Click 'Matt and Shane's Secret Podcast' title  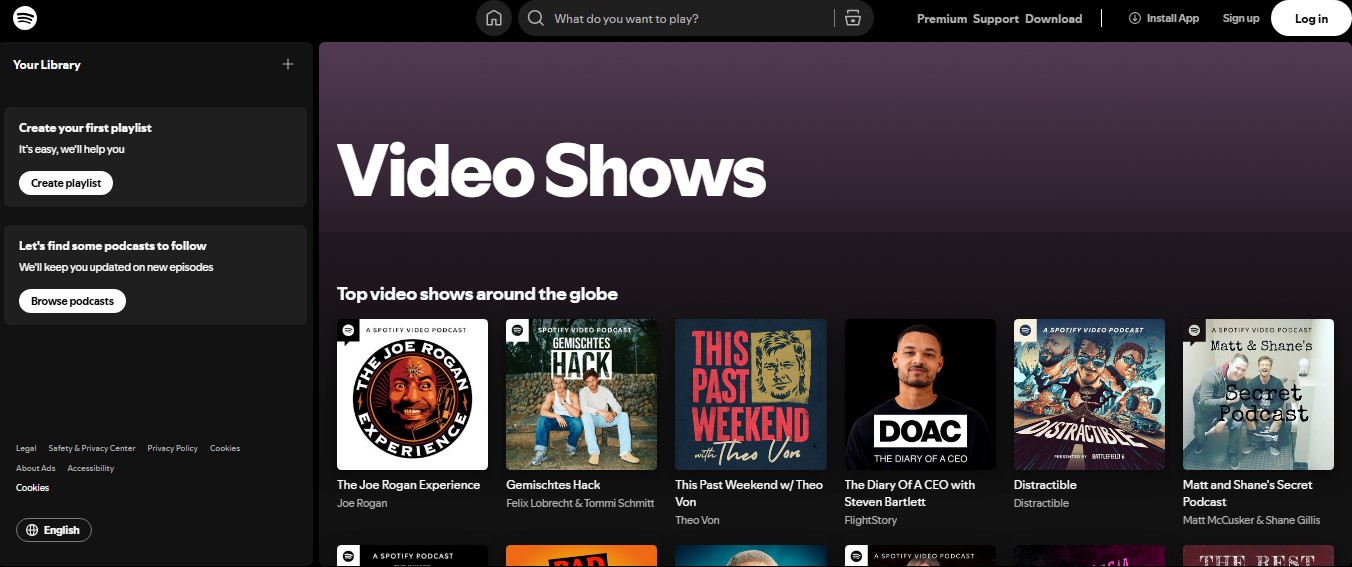click(1248, 493)
